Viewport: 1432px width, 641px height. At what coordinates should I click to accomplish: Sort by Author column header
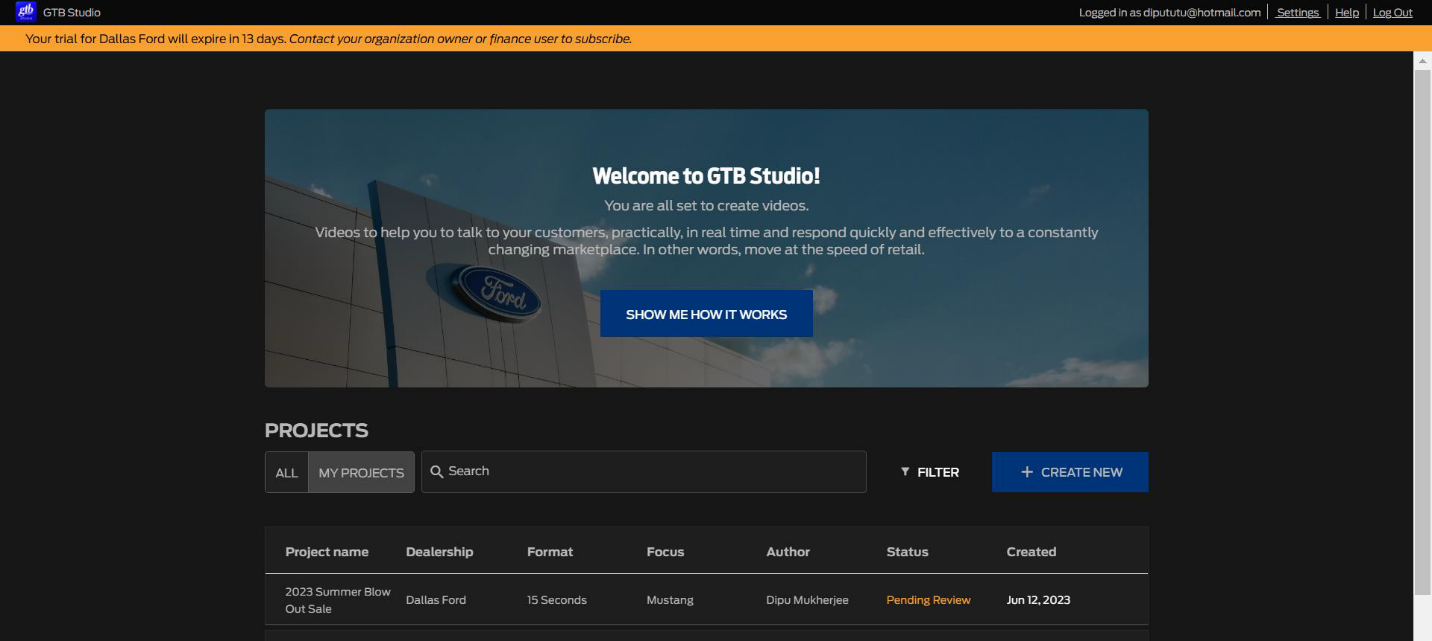click(788, 552)
